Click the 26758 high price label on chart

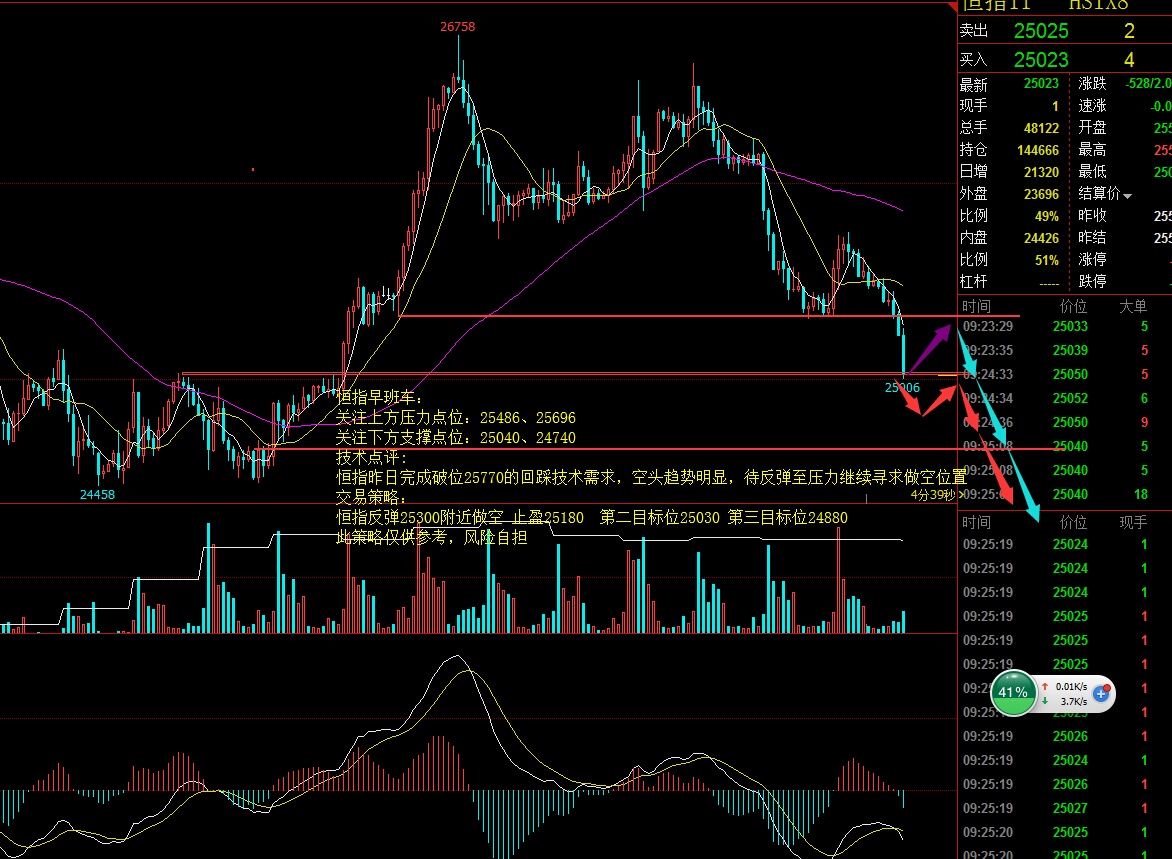(x=457, y=27)
